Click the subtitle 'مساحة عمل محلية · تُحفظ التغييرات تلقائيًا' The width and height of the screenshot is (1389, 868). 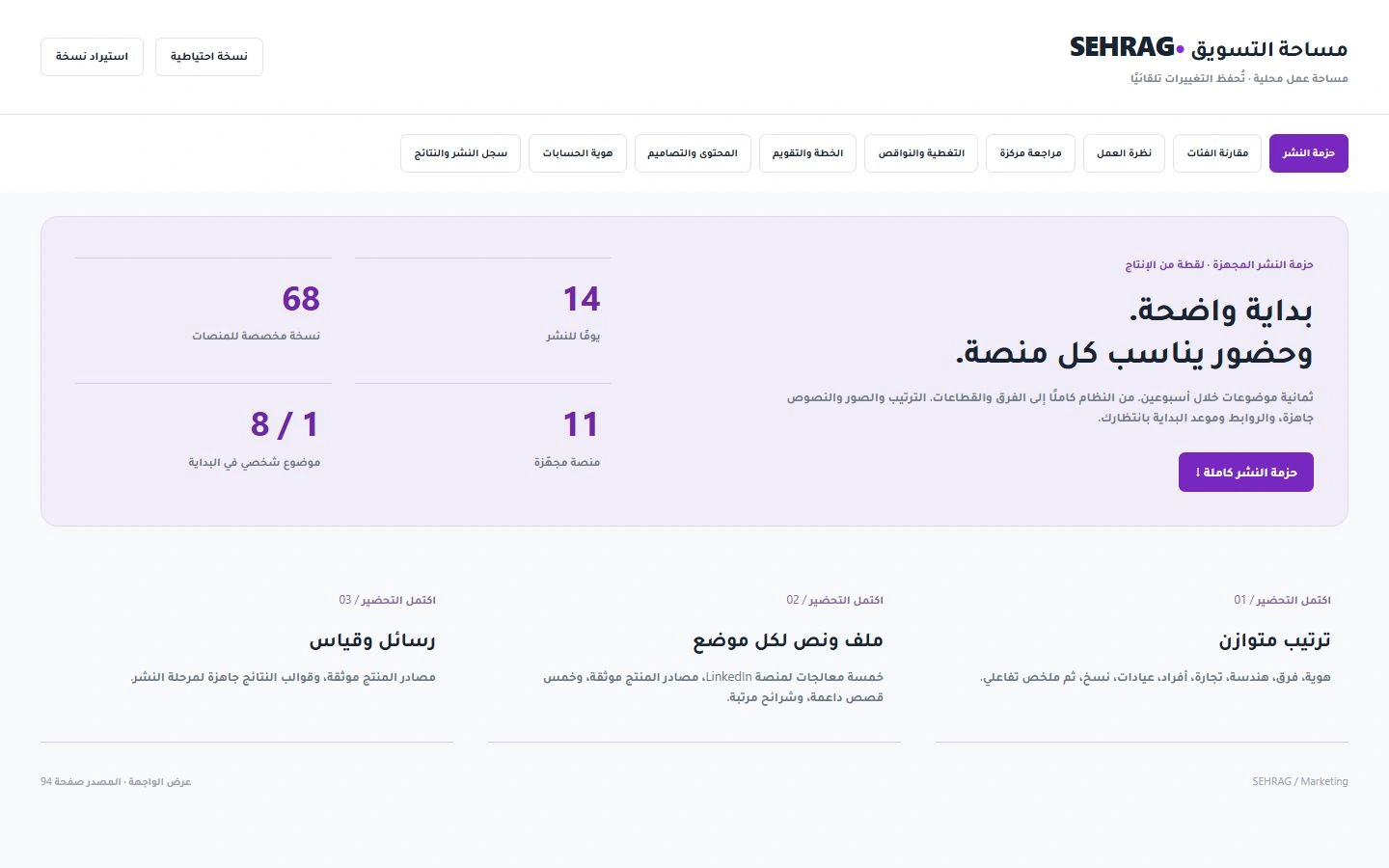1239,78
